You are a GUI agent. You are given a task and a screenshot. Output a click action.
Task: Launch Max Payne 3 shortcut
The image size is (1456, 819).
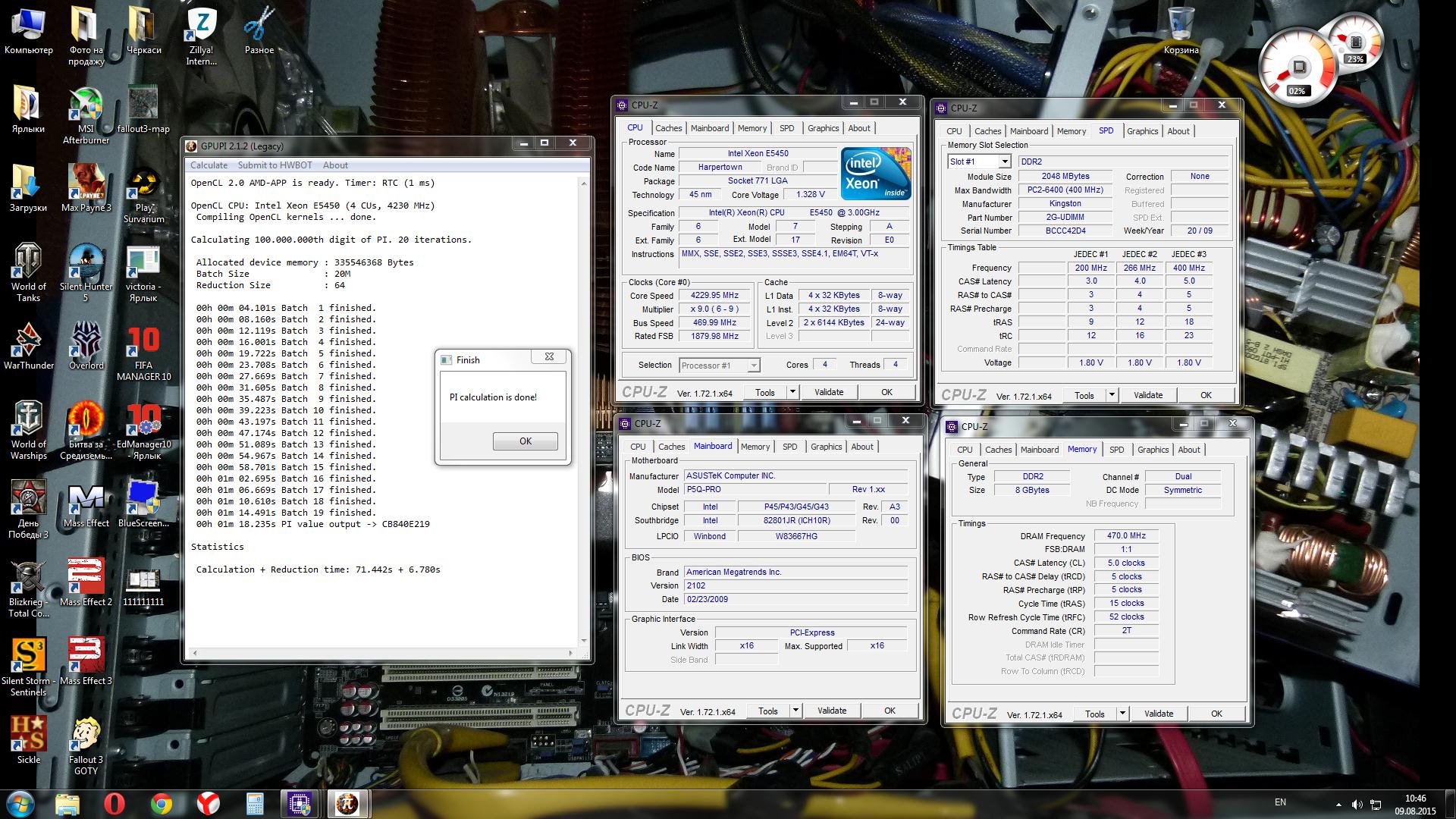click(86, 189)
